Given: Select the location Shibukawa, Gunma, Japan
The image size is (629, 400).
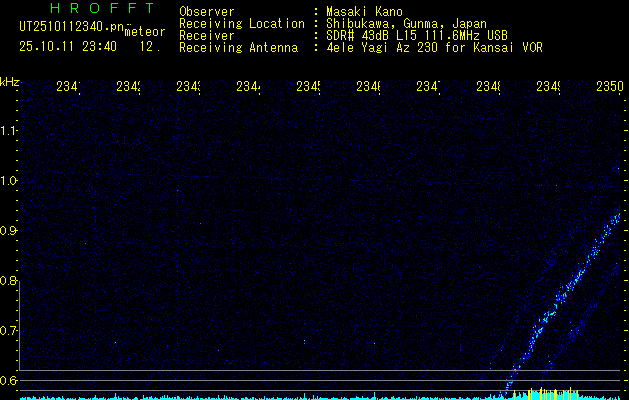Looking at the screenshot, I should tap(406, 24).
